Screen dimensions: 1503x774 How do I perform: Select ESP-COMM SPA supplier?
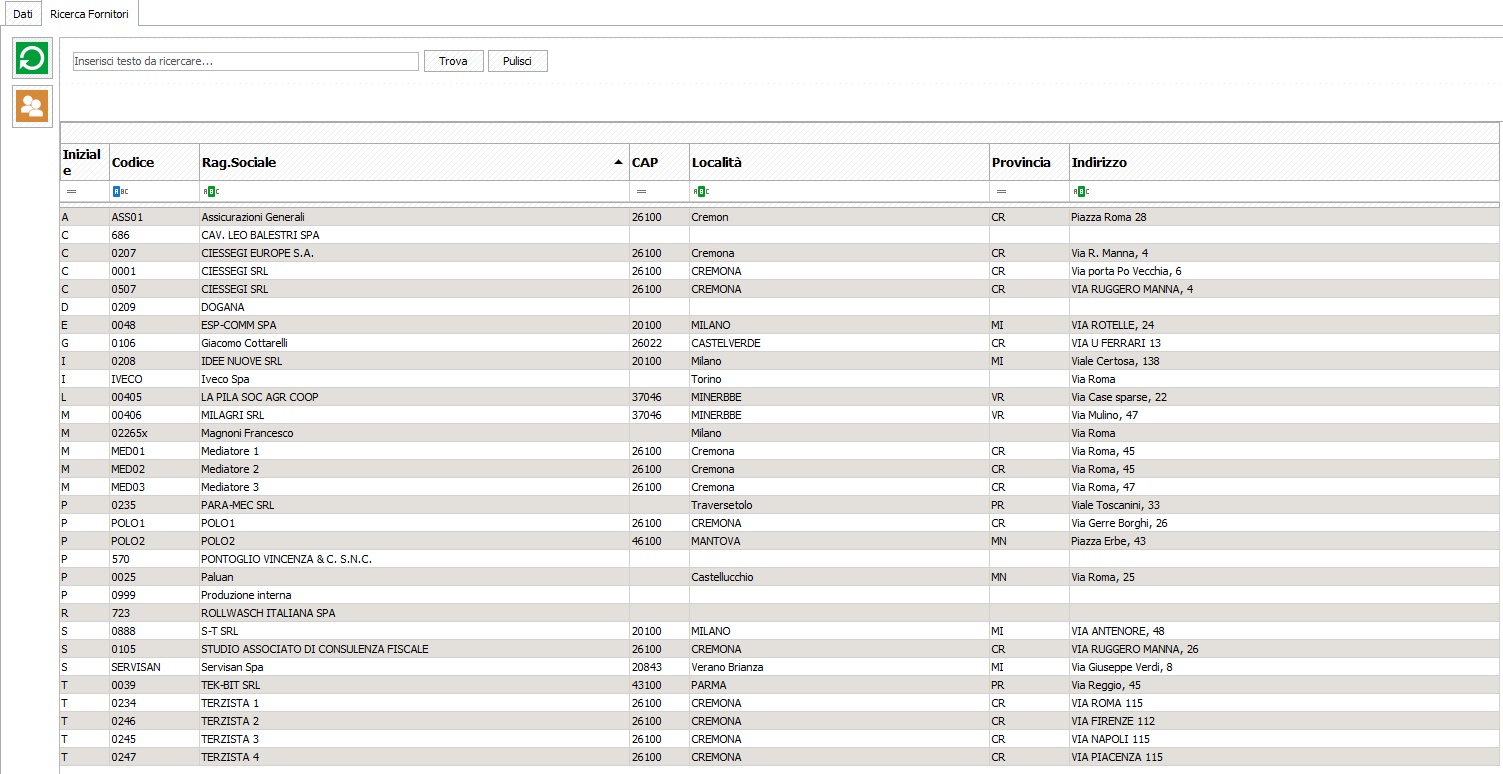(x=780, y=325)
